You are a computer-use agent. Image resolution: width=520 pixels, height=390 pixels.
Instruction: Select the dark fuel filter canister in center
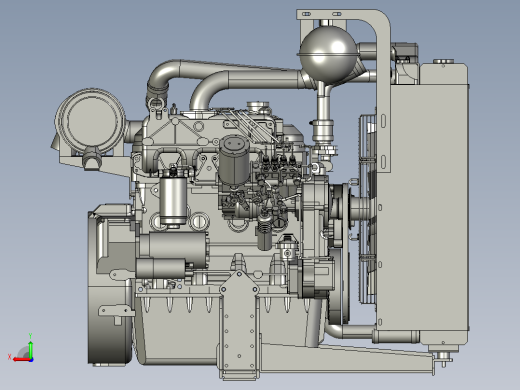tap(234, 160)
